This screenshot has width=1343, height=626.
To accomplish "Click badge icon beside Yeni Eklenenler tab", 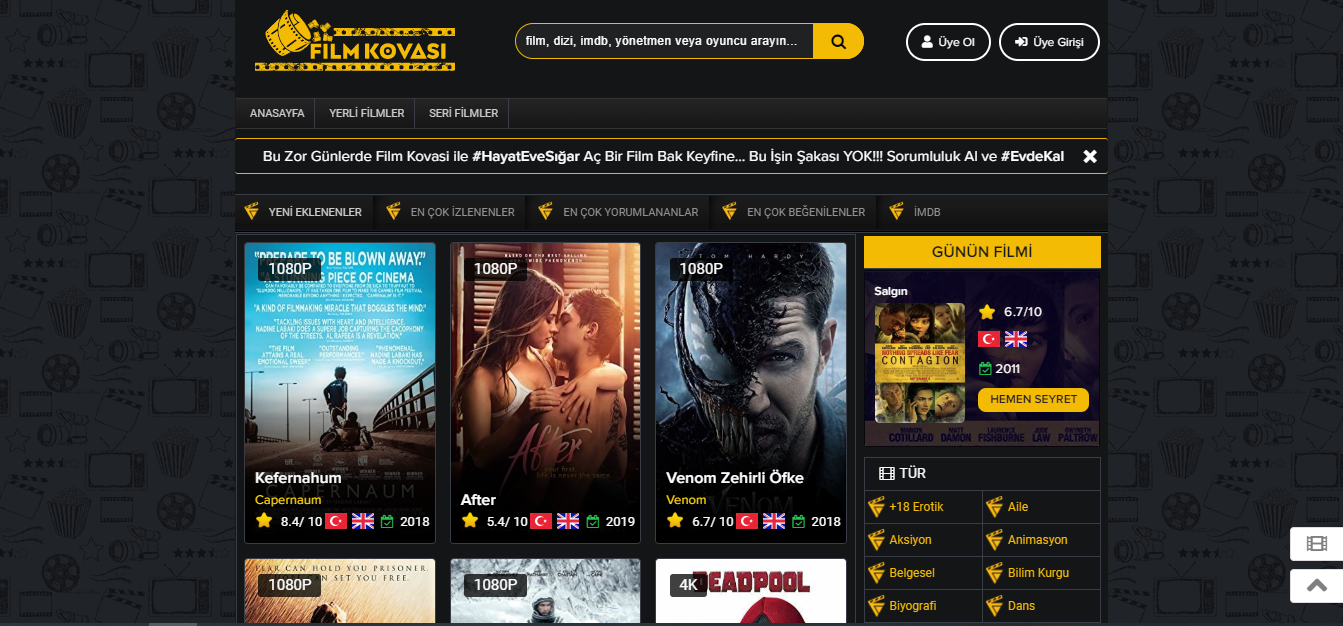I will 252,212.
